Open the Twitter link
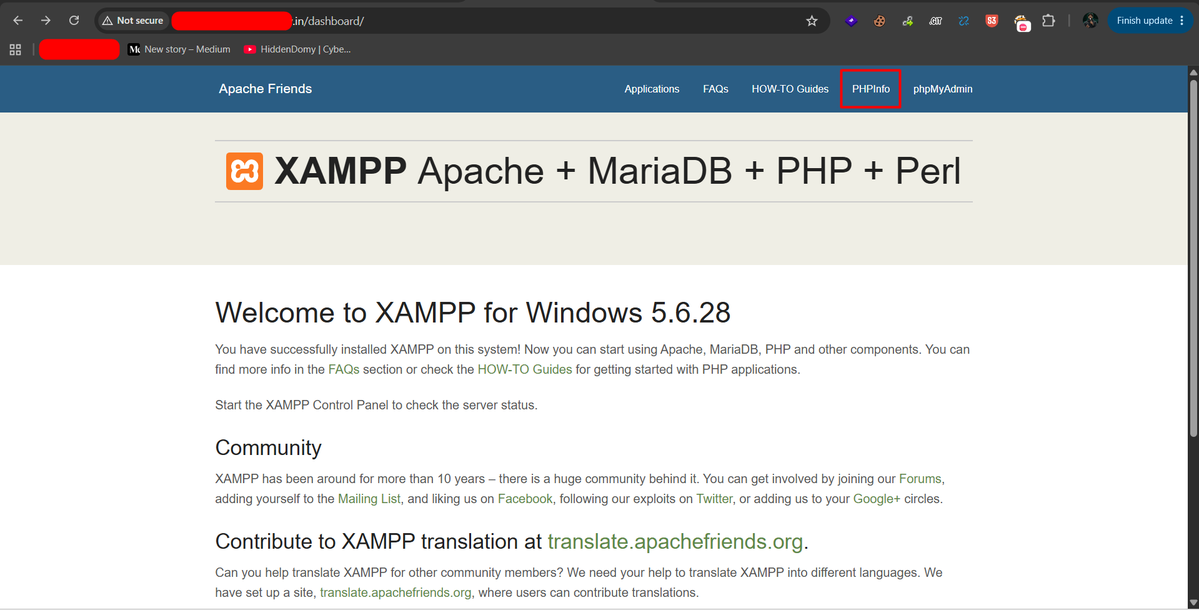Viewport: 1199px width, 610px height. coord(714,499)
